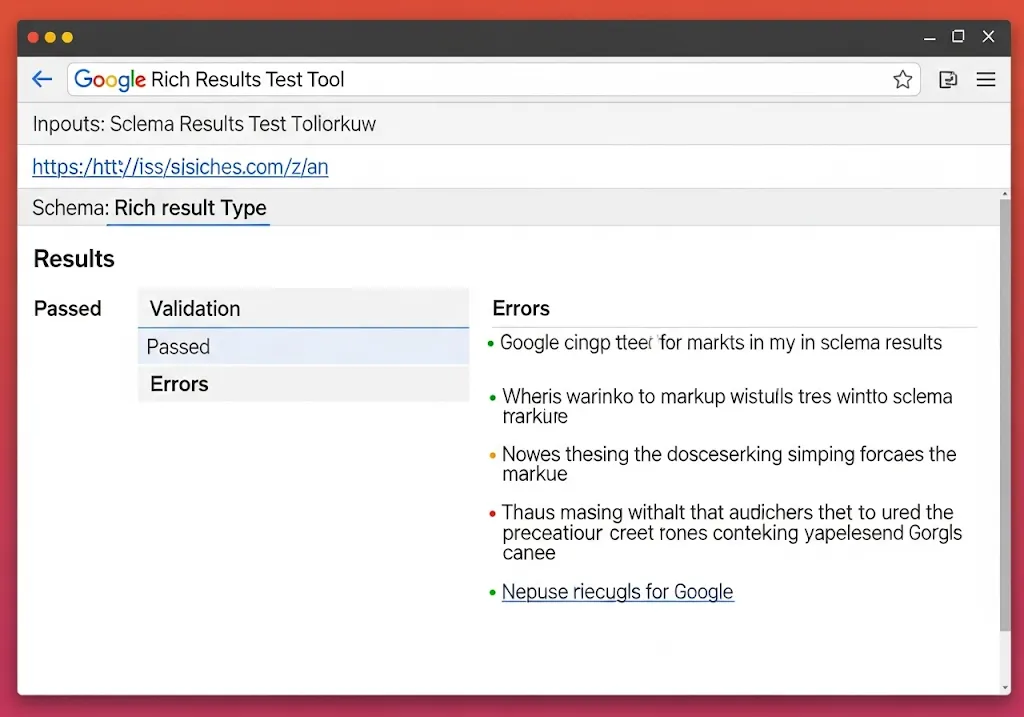Open the Nepuse riecugls for Google link

pos(617,592)
